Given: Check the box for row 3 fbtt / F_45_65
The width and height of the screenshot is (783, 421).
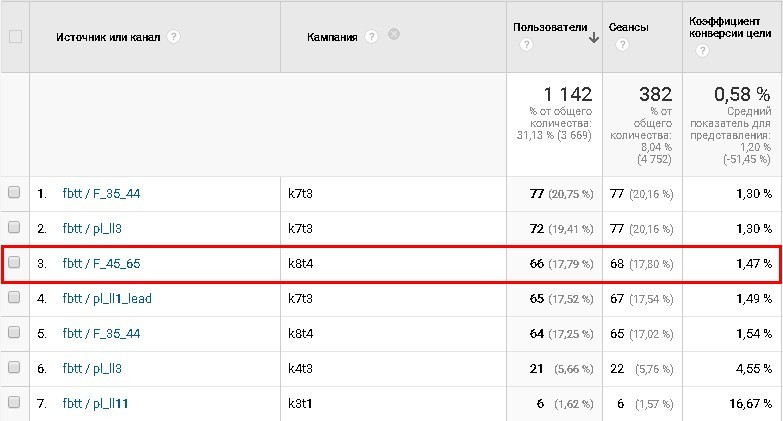Looking at the screenshot, I should (14, 264).
